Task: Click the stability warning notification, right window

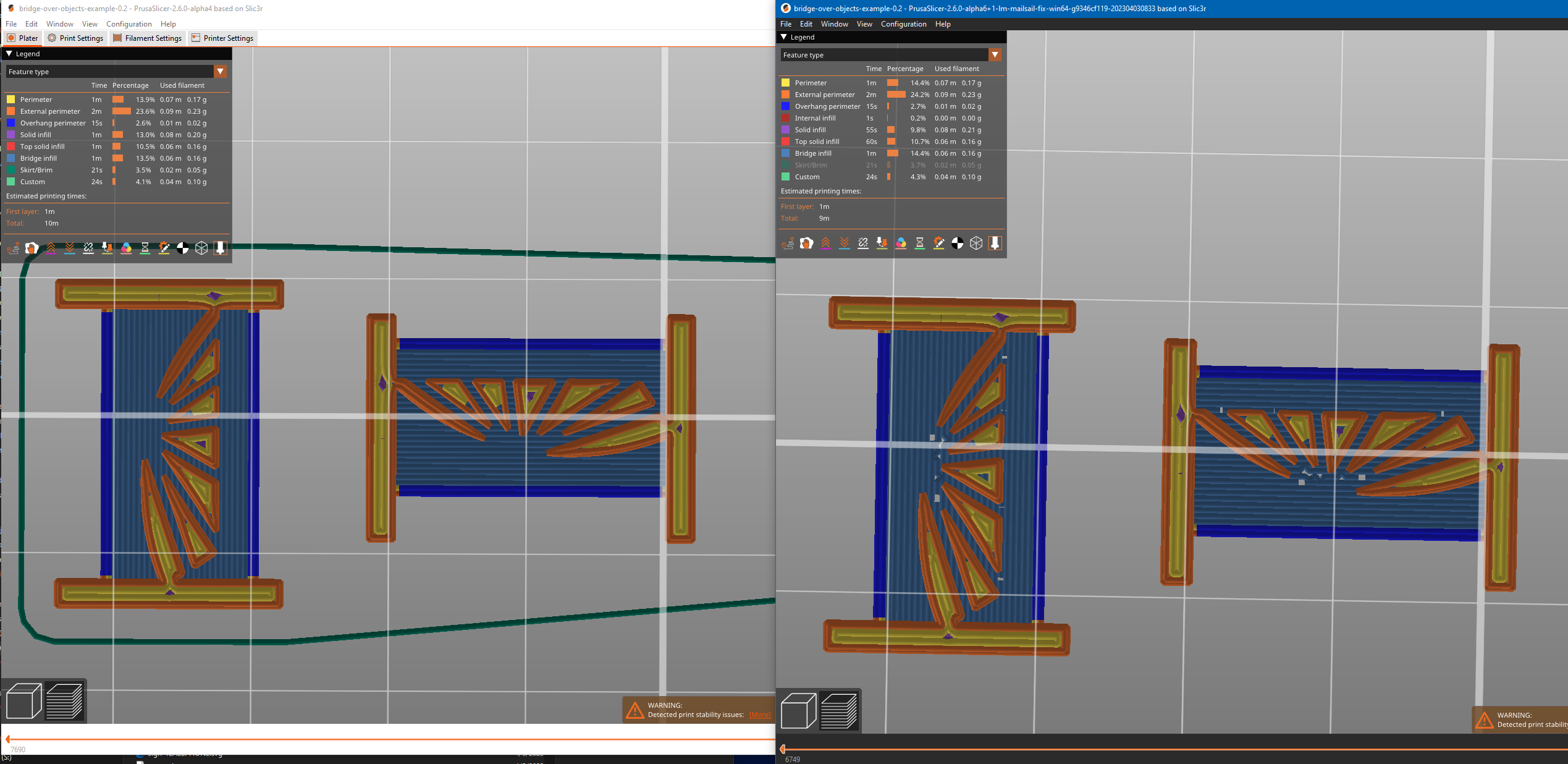Action: tap(1520, 720)
